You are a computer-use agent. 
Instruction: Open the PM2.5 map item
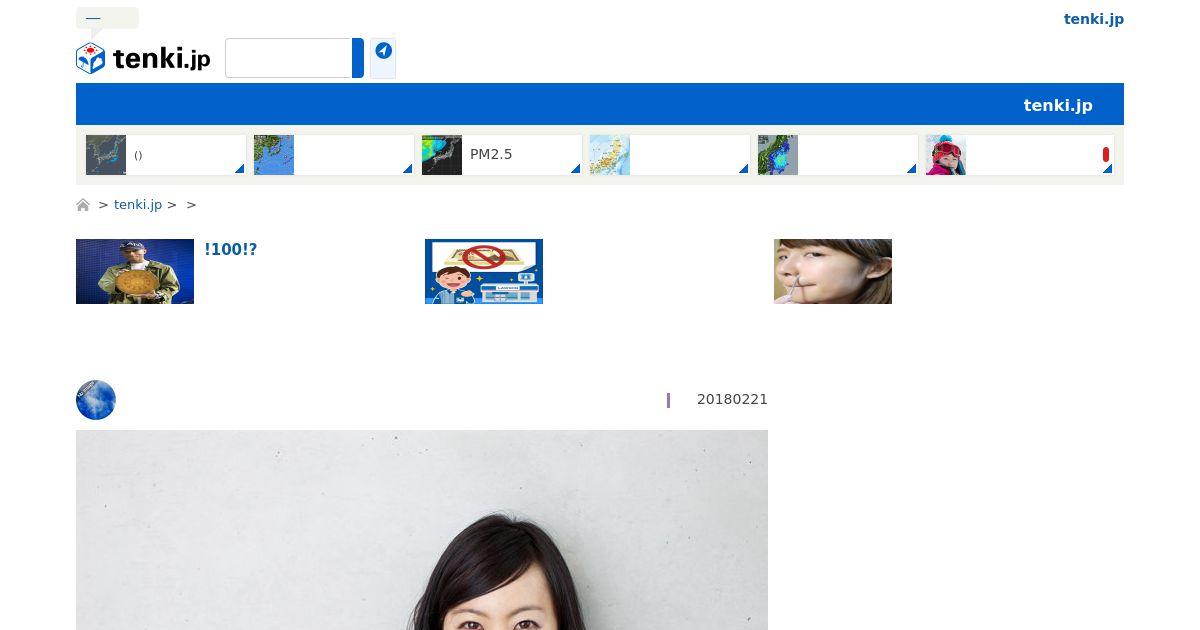tap(502, 155)
